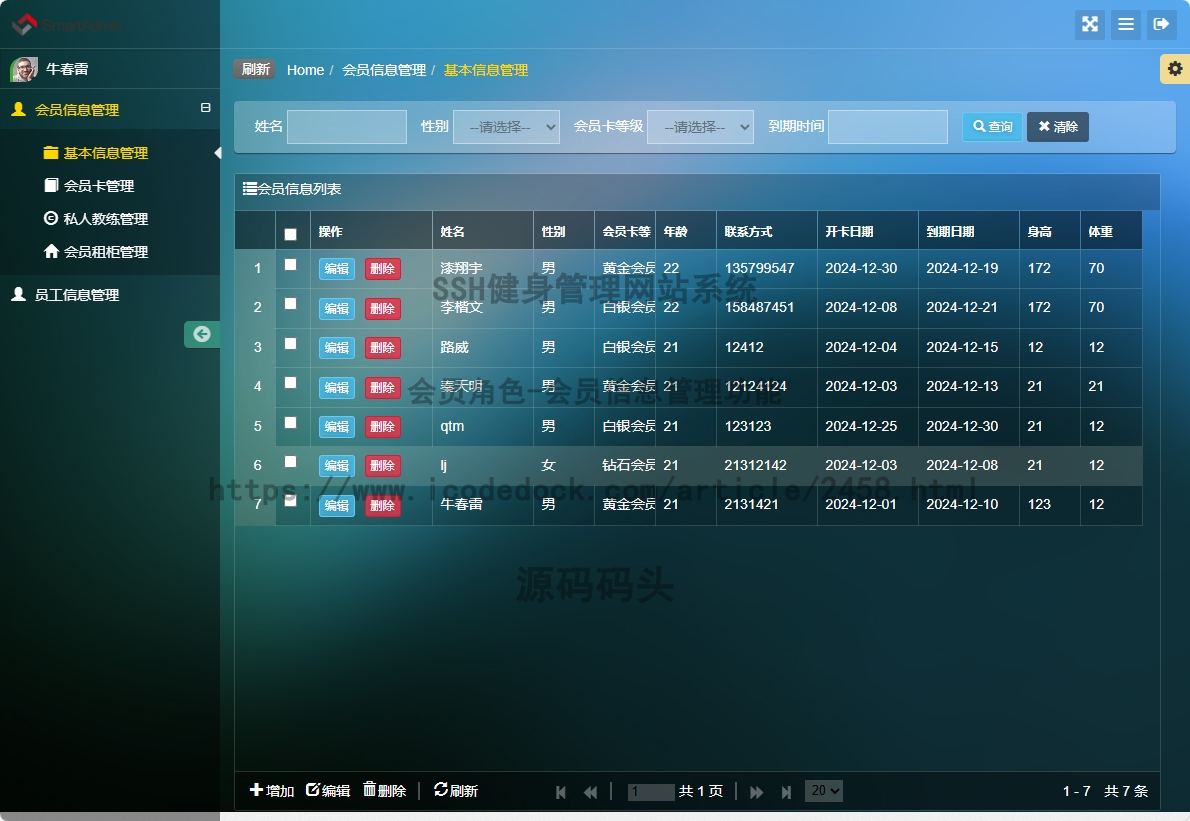The width and height of the screenshot is (1190, 821).
Task: Focus the 到期时间 input field
Action: (x=888, y=127)
